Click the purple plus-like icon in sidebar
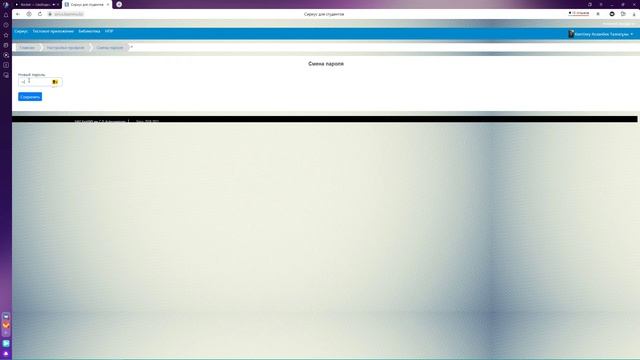 click(x=6, y=333)
